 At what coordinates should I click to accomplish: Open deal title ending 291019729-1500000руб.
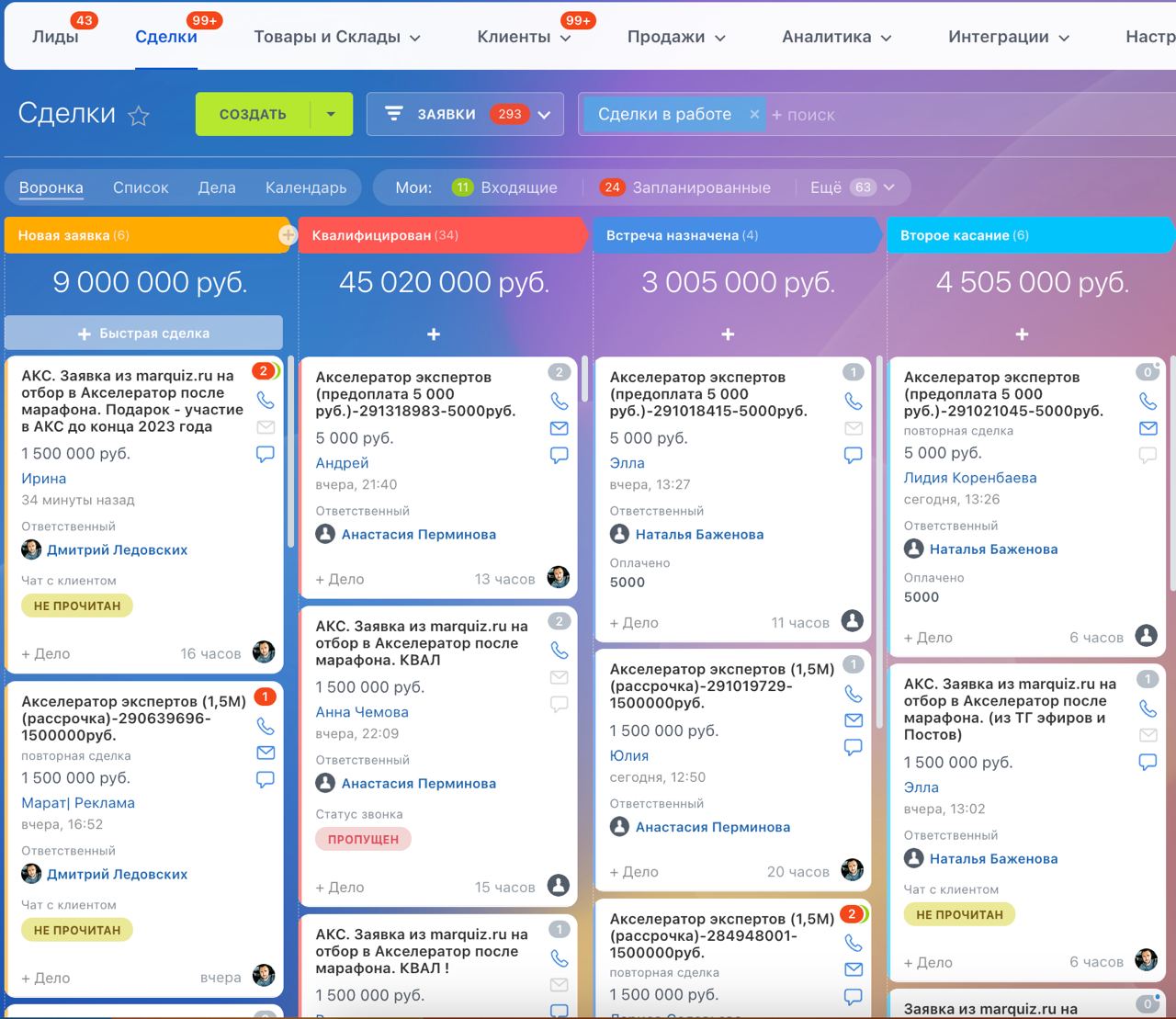[x=722, y=686]
